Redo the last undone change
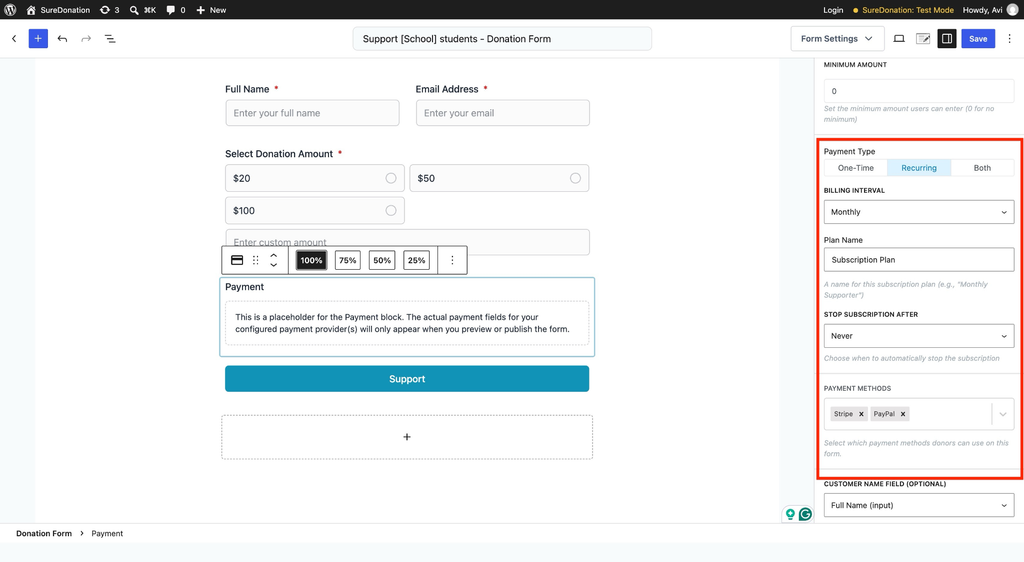This screenshot has height=562, width=1024. pyautogui.click(x=86, y=39)
